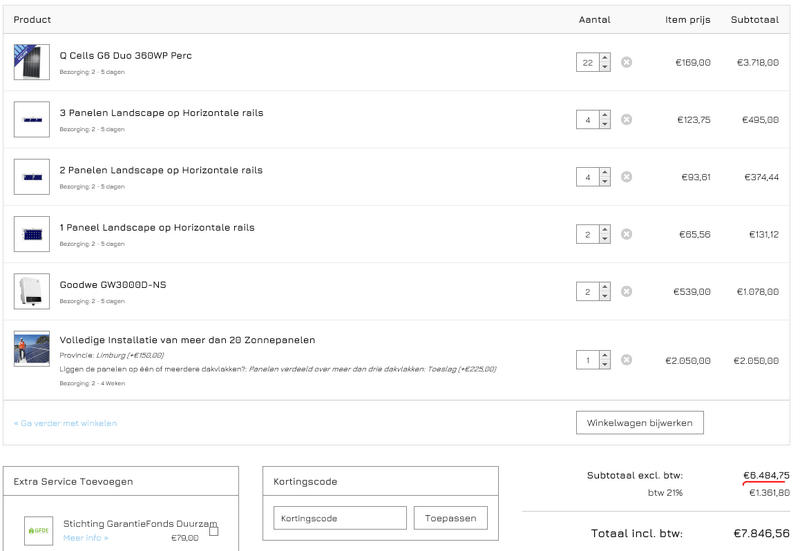Remove 1 Paneel Landscape item from cart
The width and height of the screenshot is (800, 551).
pos(627,234)
